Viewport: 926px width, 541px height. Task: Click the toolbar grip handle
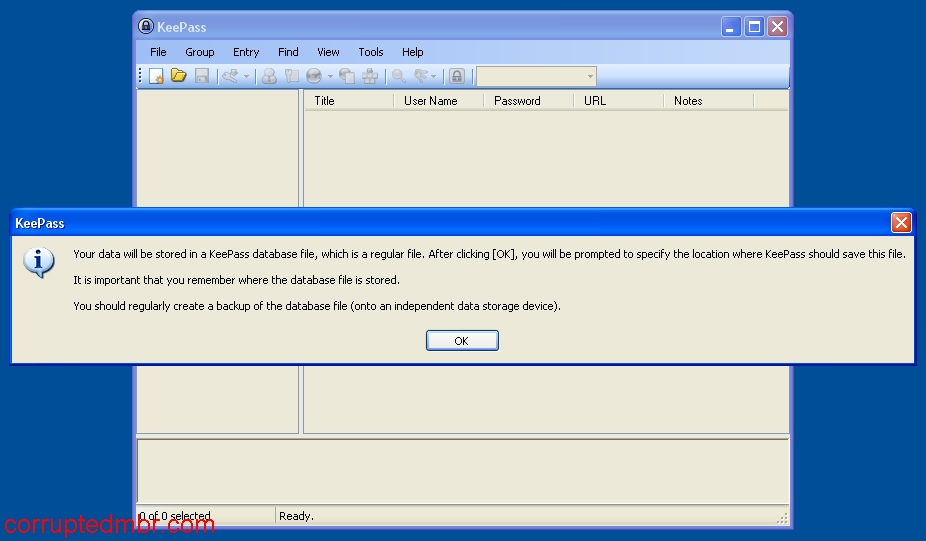pos(141,76)
